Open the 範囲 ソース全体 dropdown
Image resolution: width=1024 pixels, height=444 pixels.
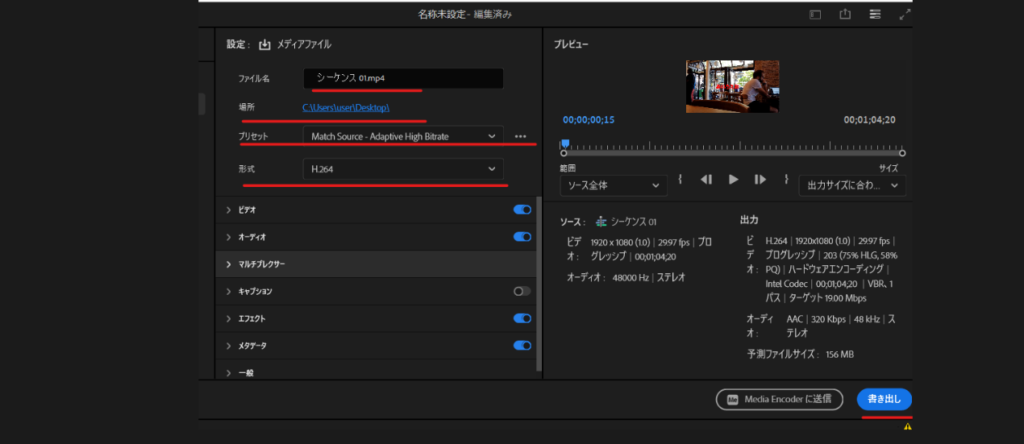613,185
